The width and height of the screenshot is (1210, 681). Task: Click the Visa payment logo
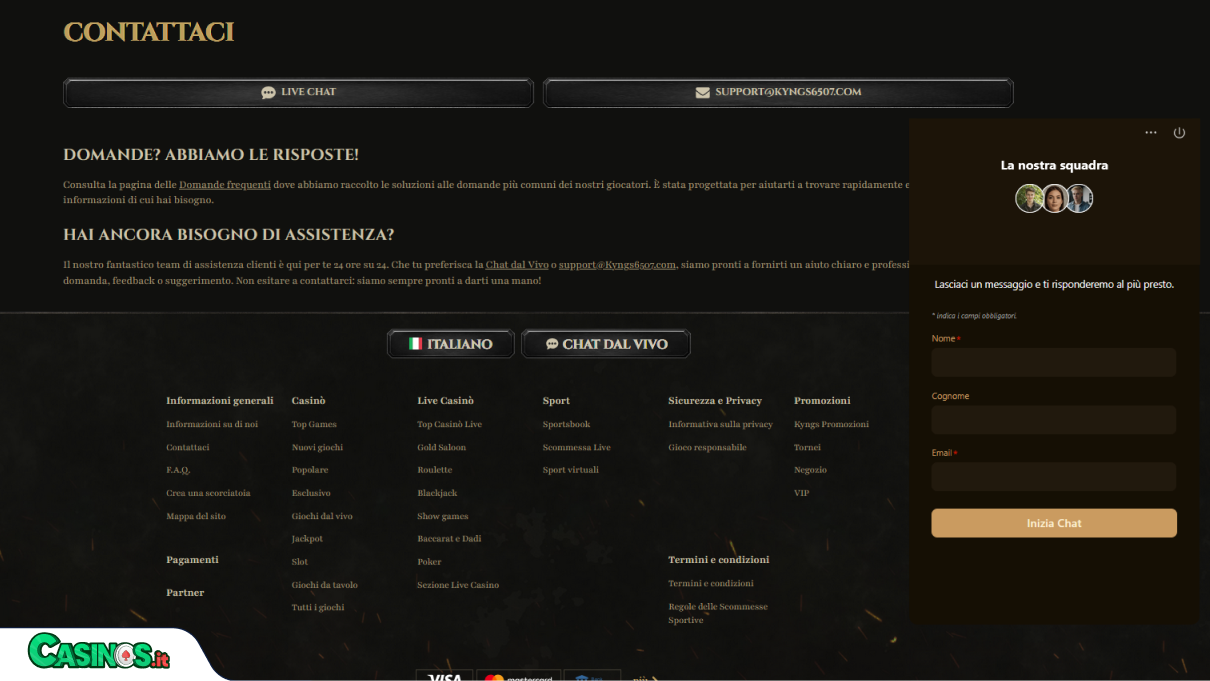tap(444, 677)
